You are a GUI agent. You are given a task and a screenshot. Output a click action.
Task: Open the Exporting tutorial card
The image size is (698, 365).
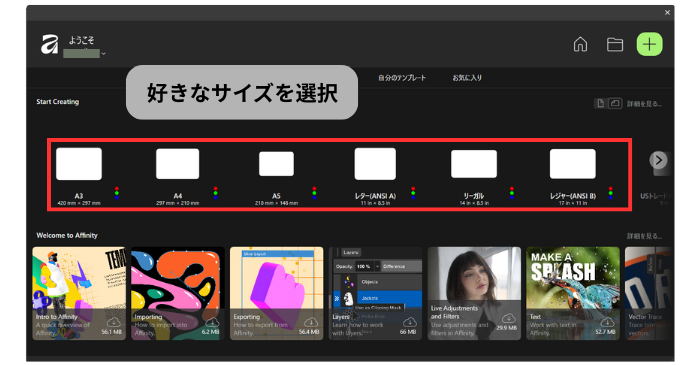click(276, 294)
